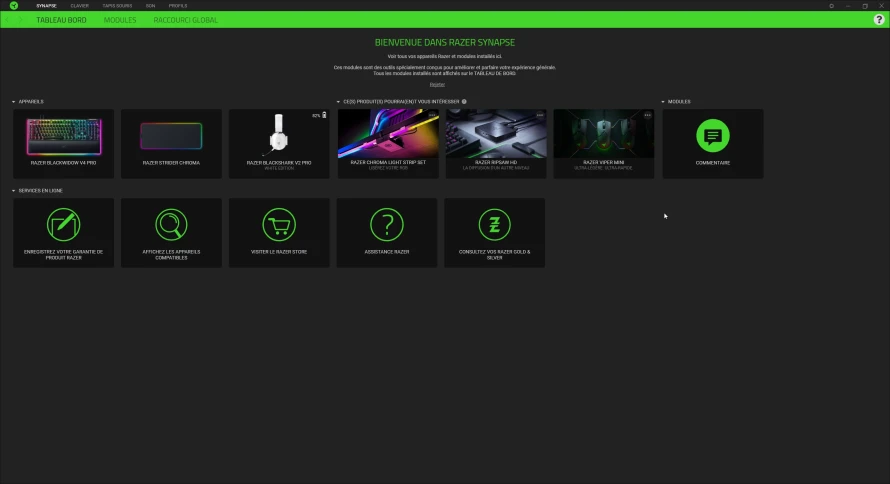Minimize the Synapse window
Image resolution: width=890 pixels, height=484 pixels.
[x=848, y=6]
